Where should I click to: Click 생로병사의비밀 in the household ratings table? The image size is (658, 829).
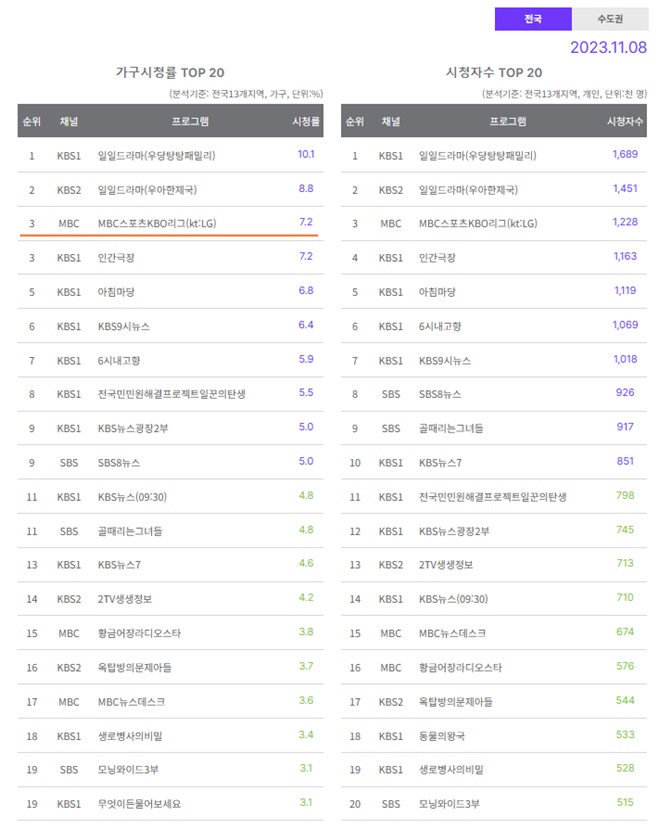[x=130, y=736]
